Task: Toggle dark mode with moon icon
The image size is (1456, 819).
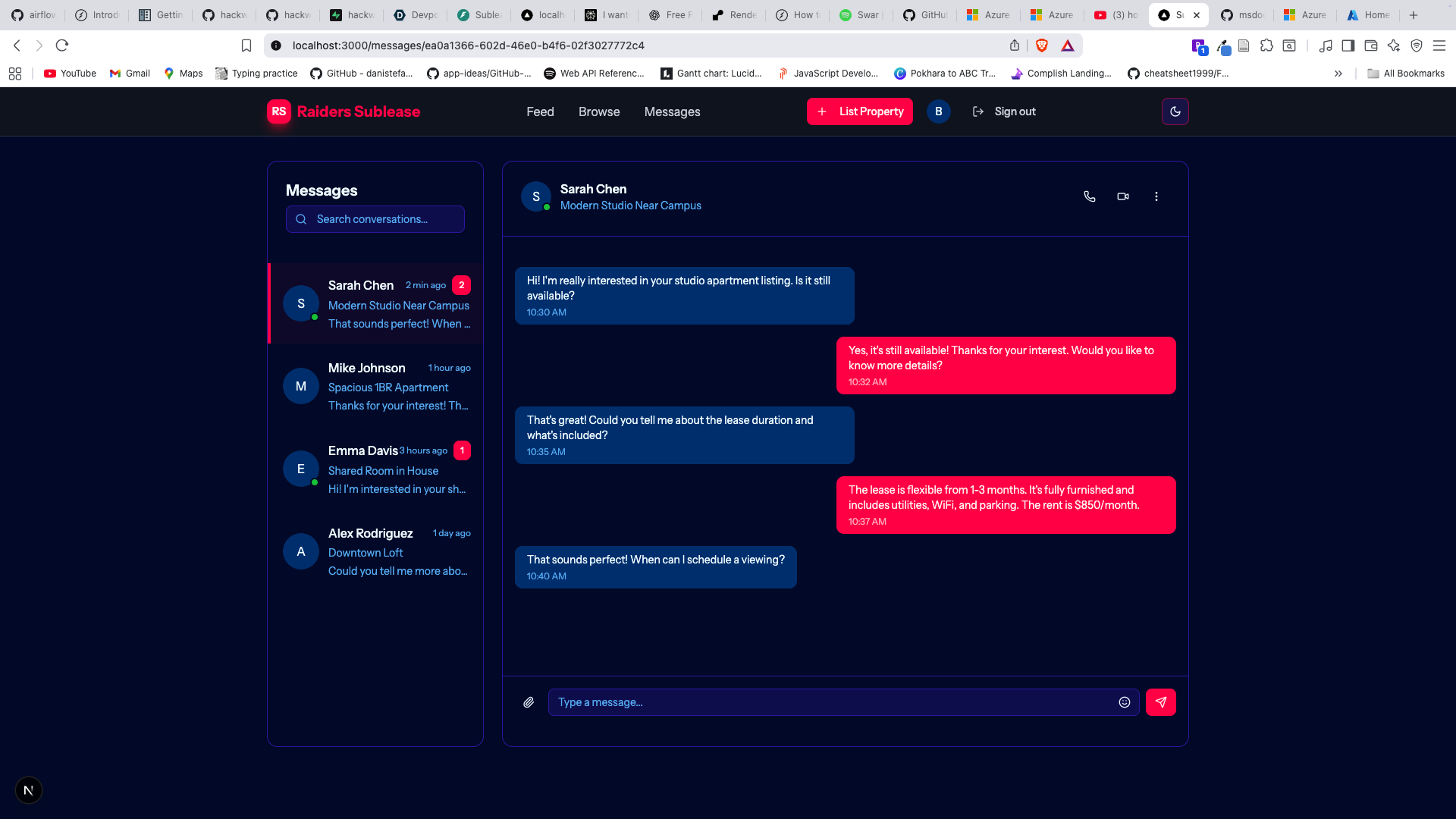Action: [x=1175, y=111]
